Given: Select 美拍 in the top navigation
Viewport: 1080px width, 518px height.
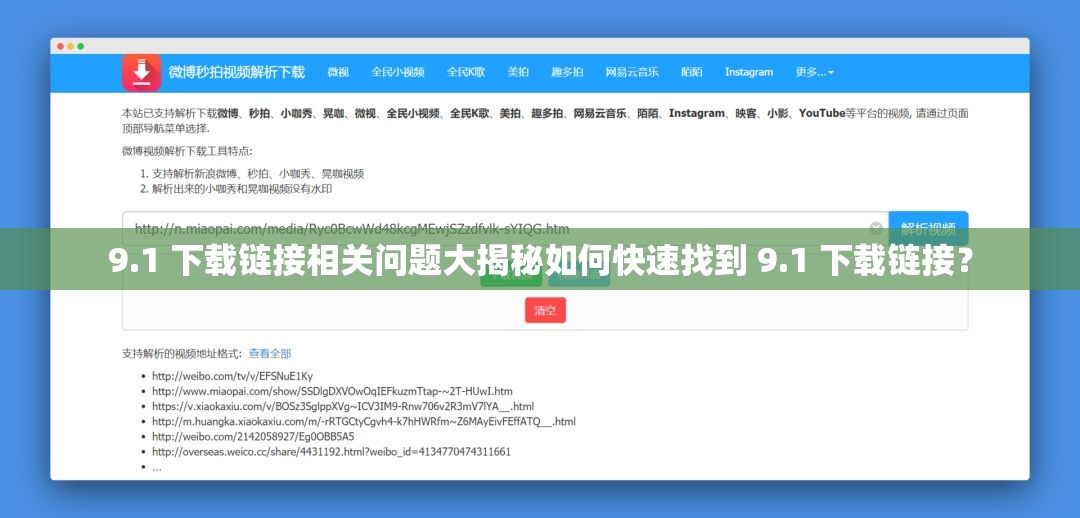Looking at the screenshot, I should [x=518, y=72].
